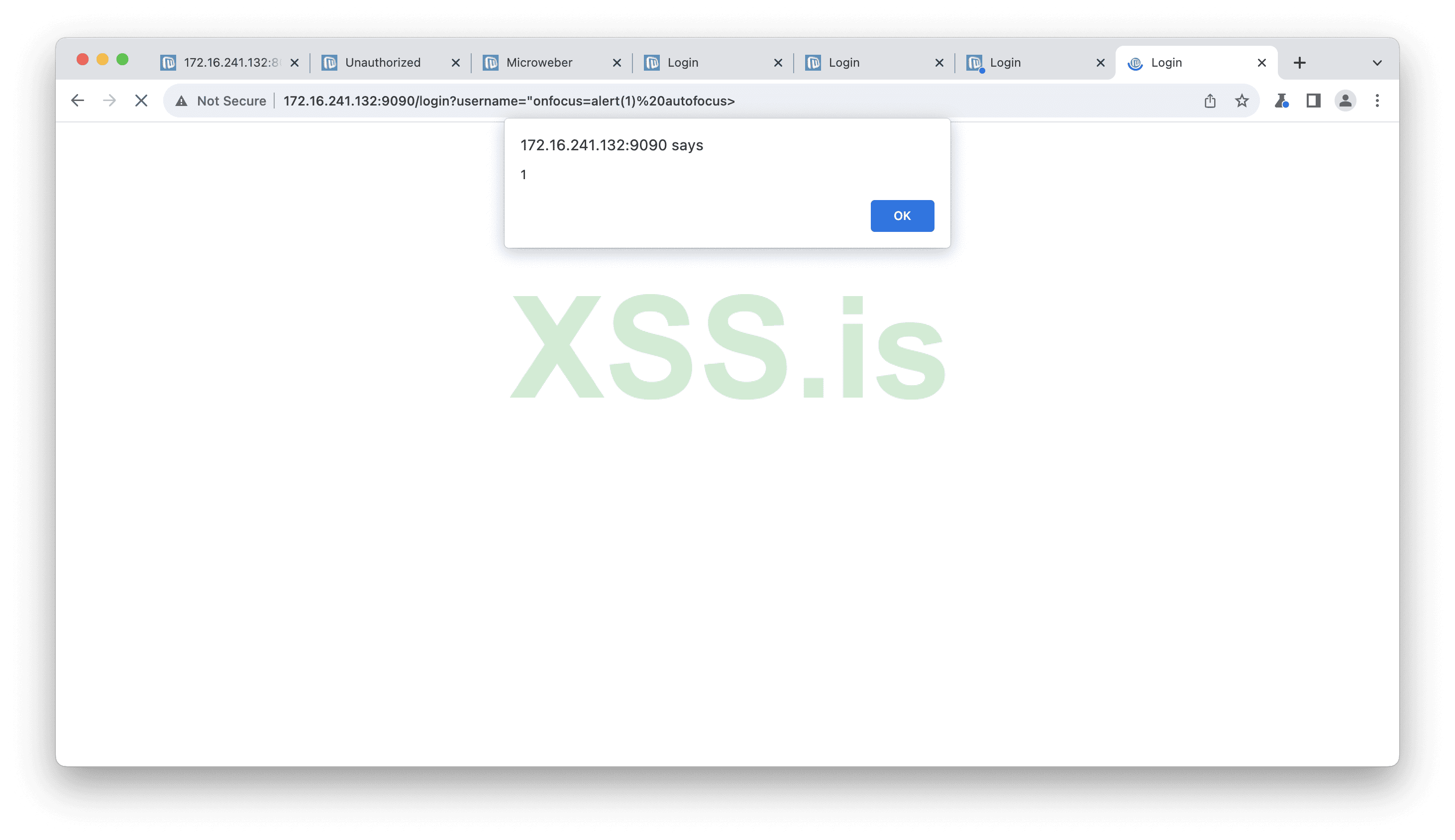Image resolution: width=1455 pixels, height=840 pixels.
Task: Open a new tab with plus button
Action: [x=1299, y=63]
